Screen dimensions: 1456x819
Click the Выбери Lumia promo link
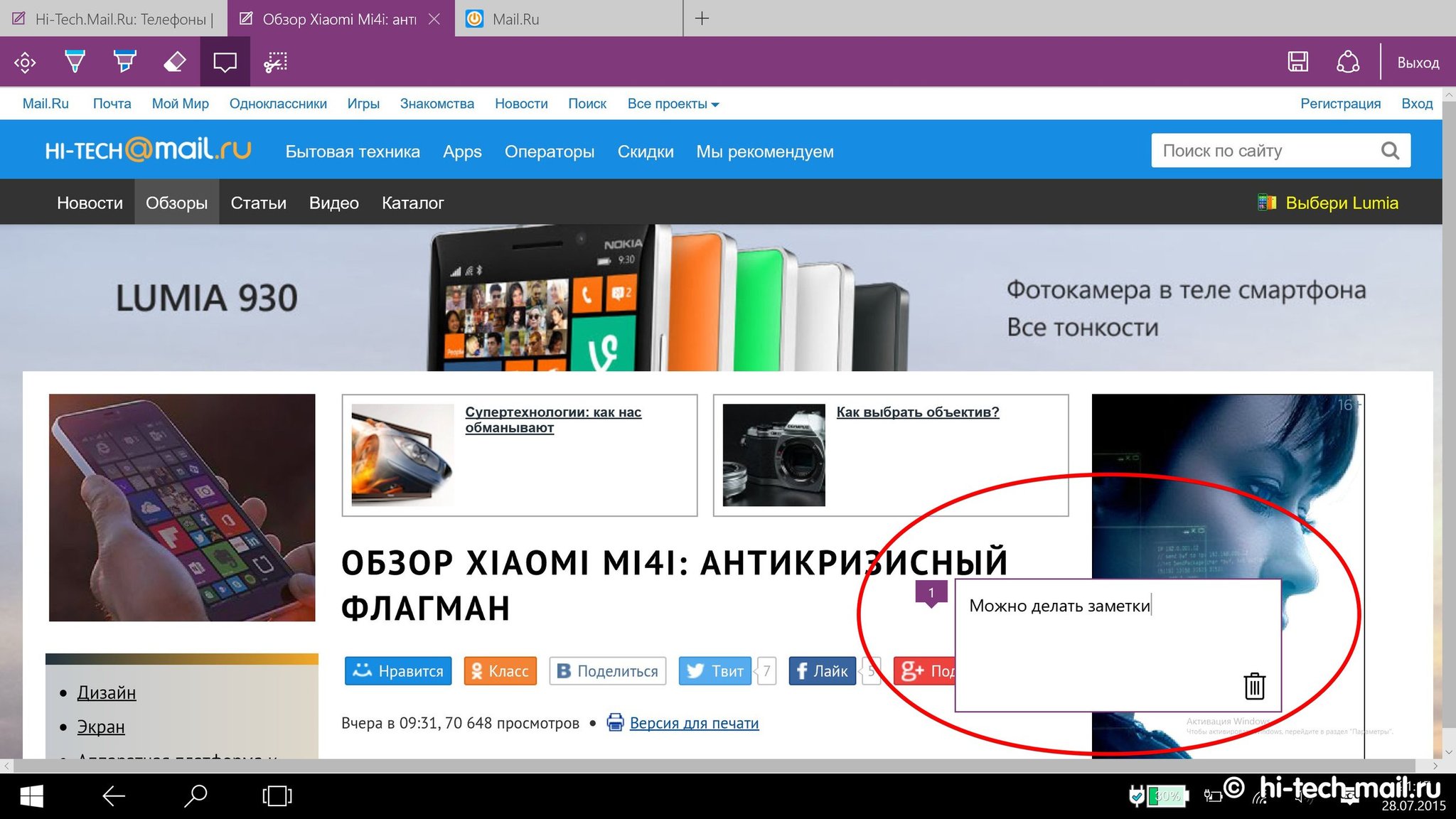(1328, 203)
